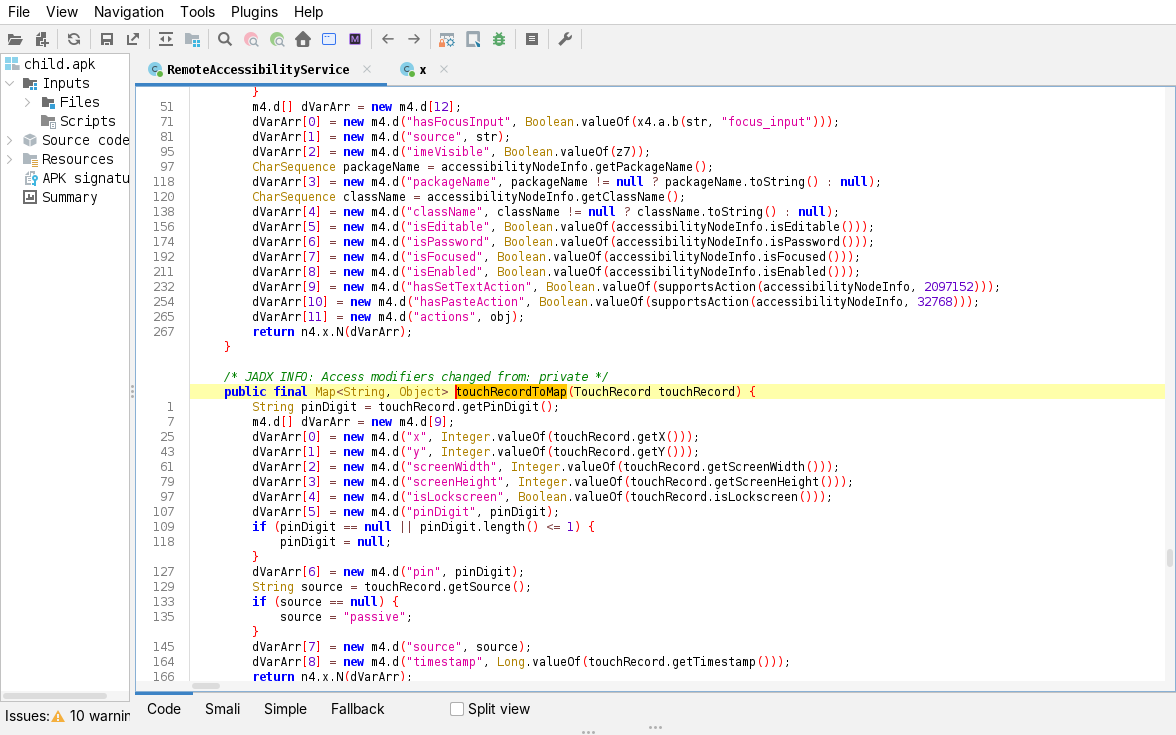Image resolution: width=1176 pixels, height=735 pixels.
Task: Click the warning triangle icon
Action: tap(58, 716)
